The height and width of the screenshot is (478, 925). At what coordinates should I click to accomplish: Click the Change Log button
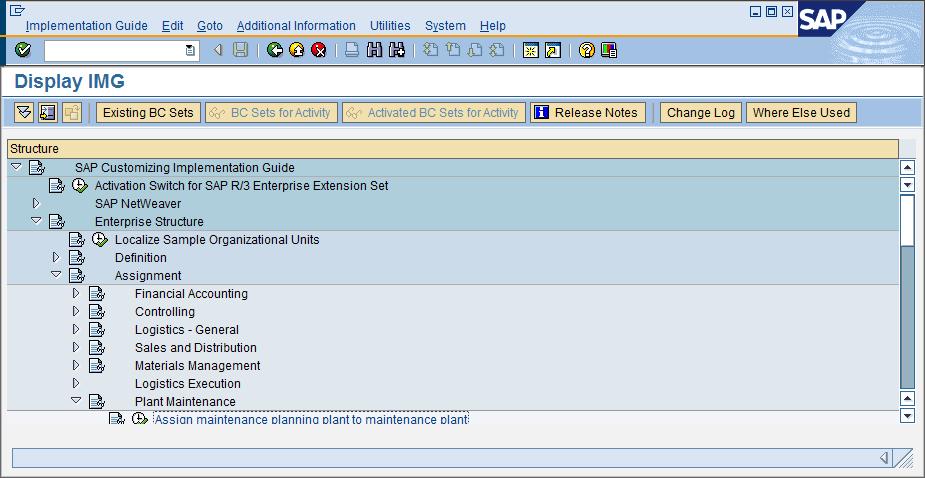click(701, 113)
